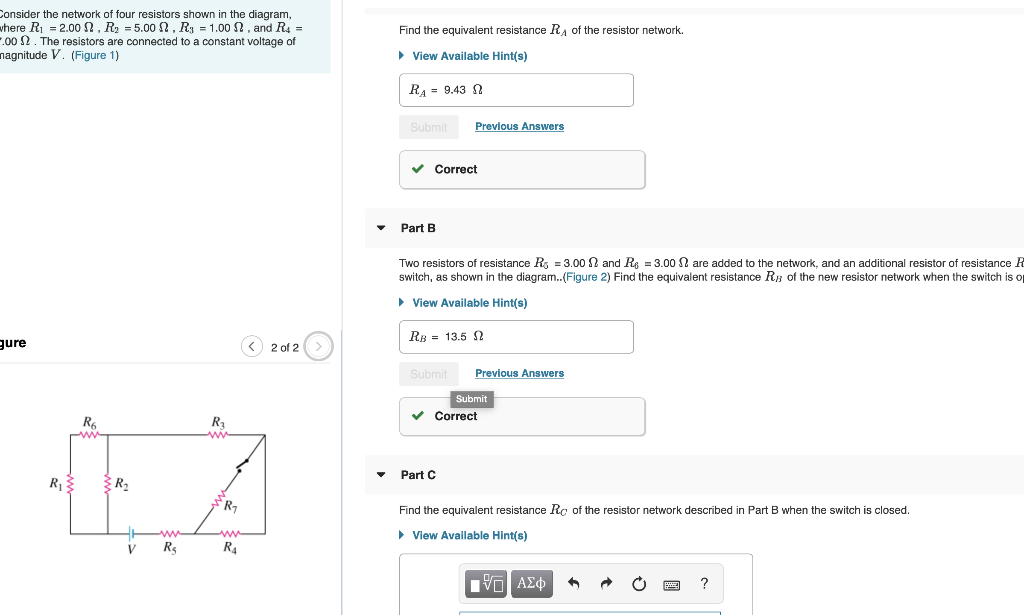Open the math templates palette icon
Image resolution: width=1024 pixels, height=615 pixels.
tap(487, 583)
